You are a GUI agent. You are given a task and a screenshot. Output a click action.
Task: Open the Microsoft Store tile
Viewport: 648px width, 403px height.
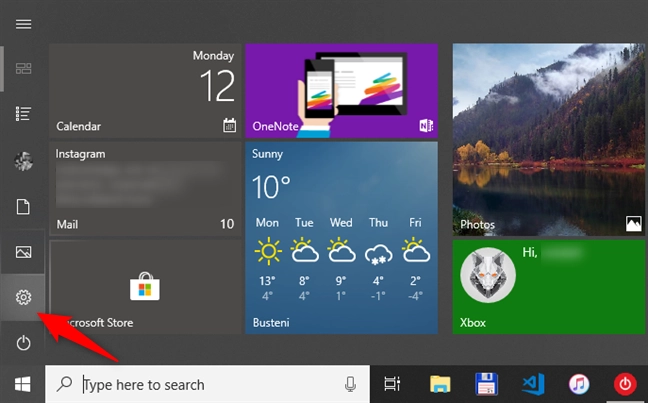(145, 287)
